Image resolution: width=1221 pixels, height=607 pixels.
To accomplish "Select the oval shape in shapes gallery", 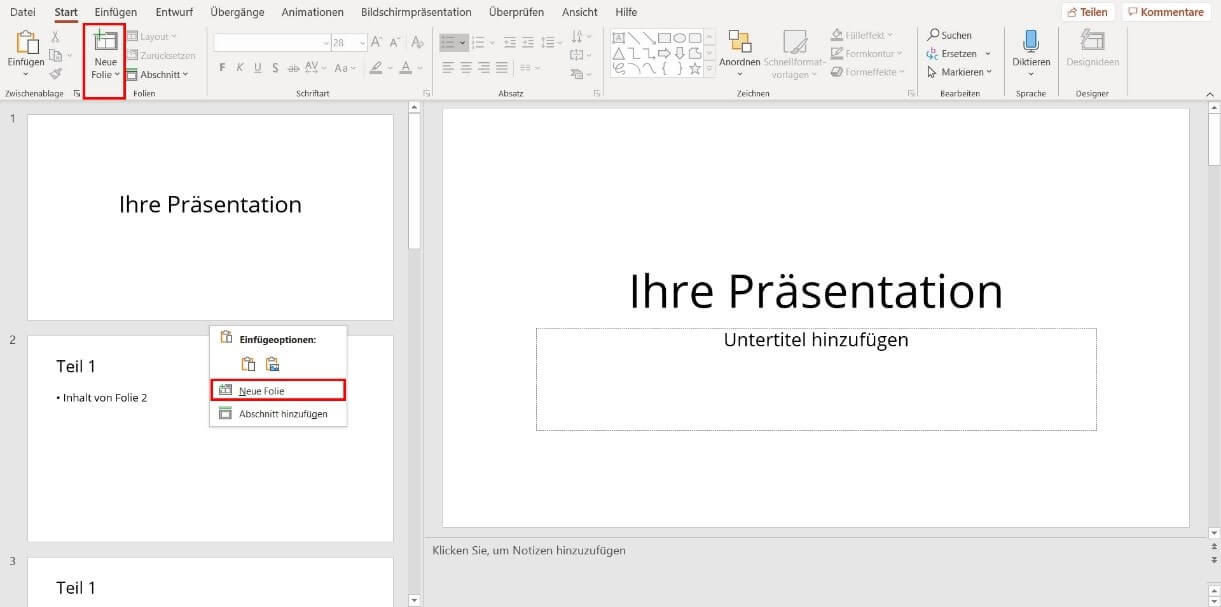I will [x=679, y=38].
